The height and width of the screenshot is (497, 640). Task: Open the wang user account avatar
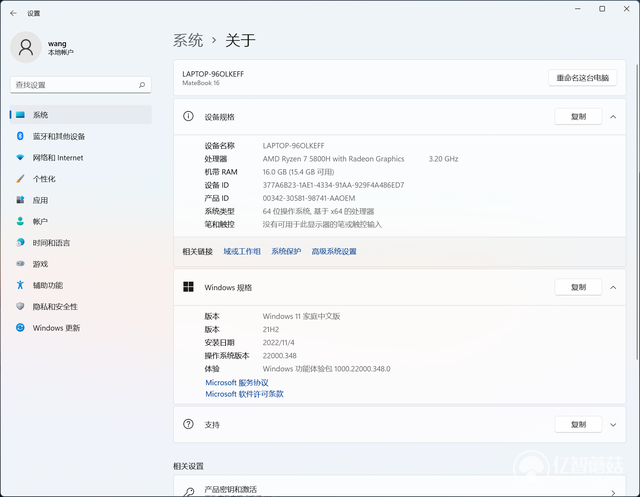pyautogui.click(x=26, y=47)
